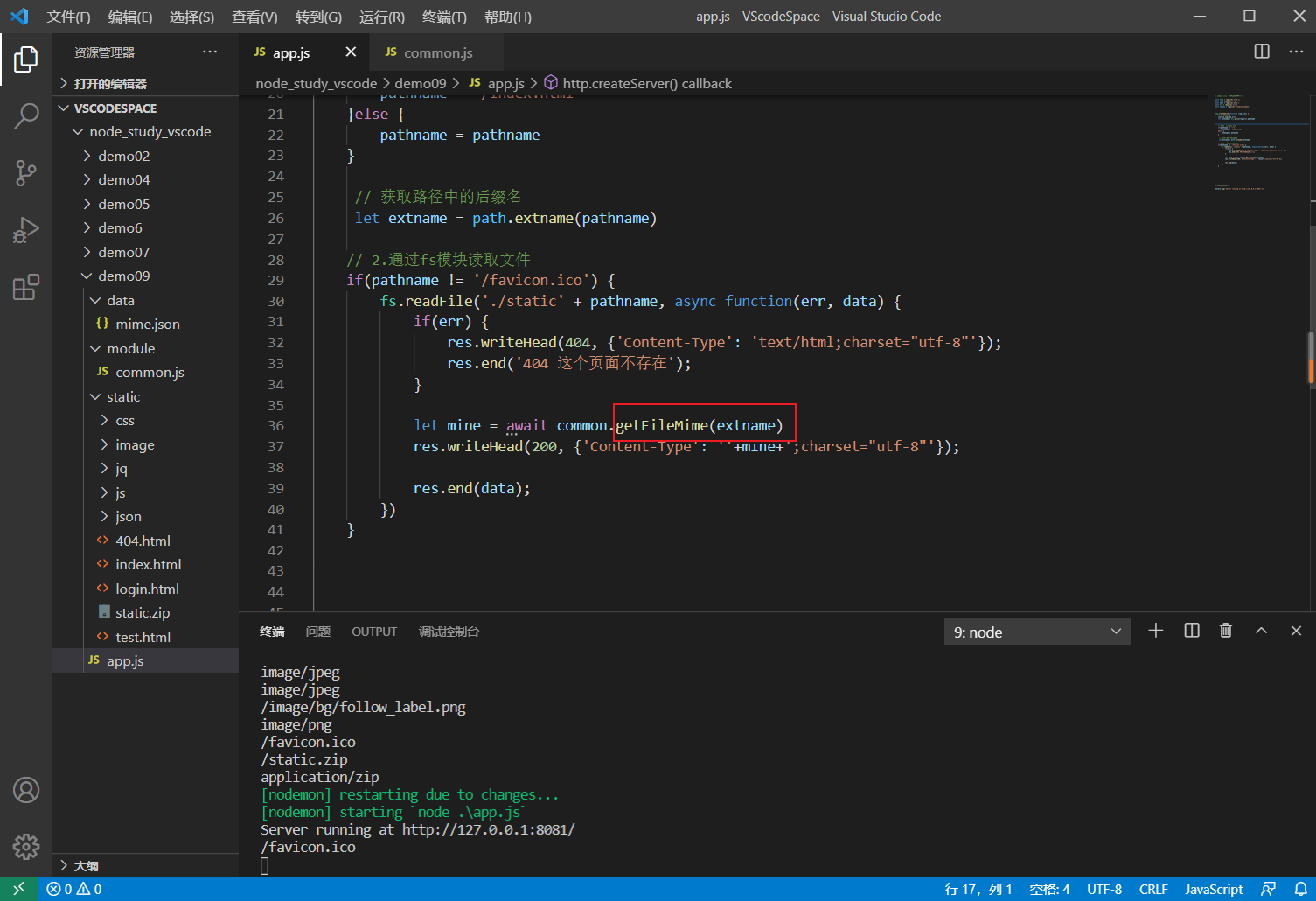1316x901 pixels.
Task: Open 404.html in the explorer
Action: [145, 541]
